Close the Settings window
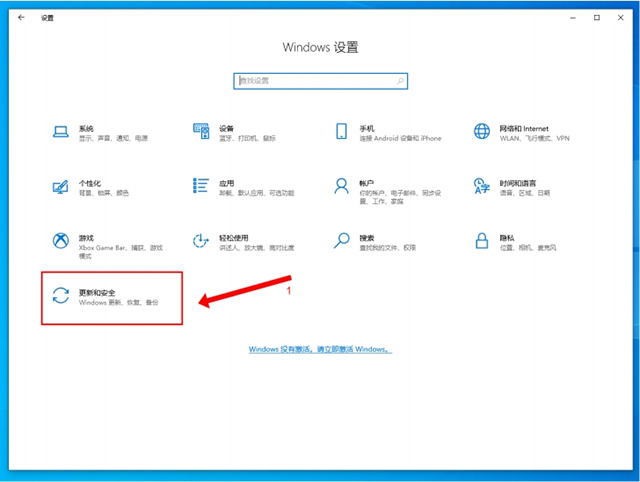The image size is (640, 482). click(x=620, y=18)
